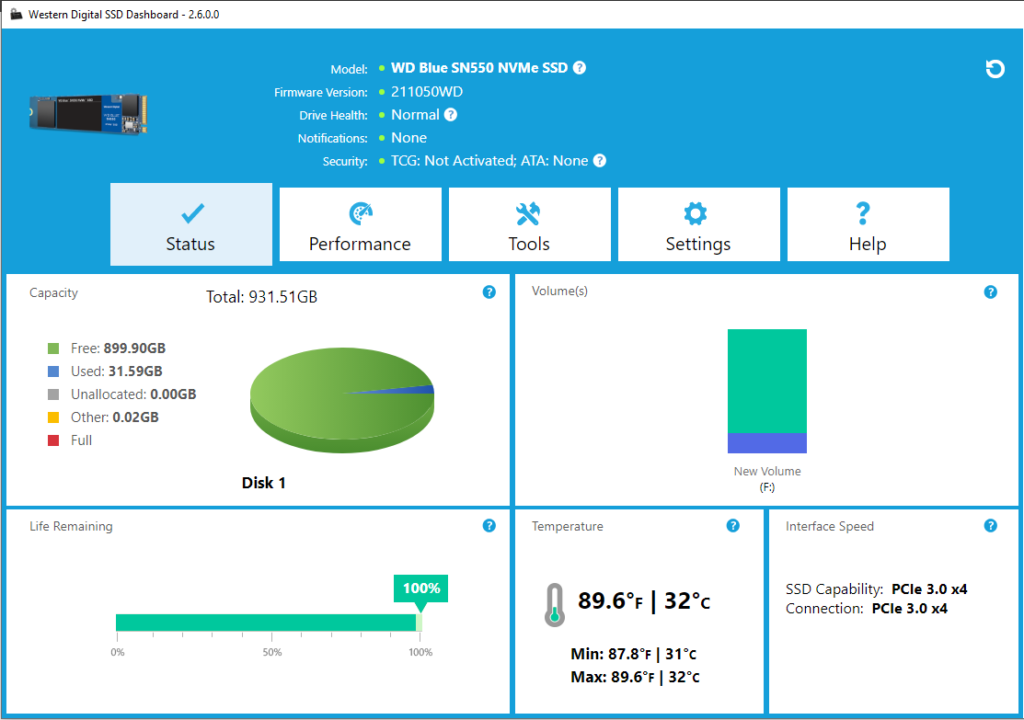
Task: Go to the Settings tab
Action: click(x=699, y=224)
